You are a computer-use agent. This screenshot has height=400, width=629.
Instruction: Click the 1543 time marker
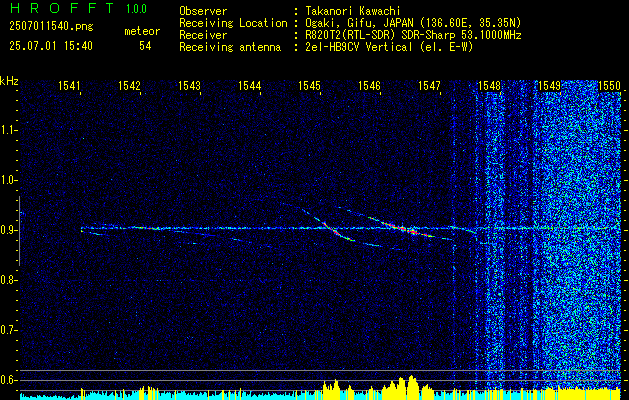coord(189,85)
